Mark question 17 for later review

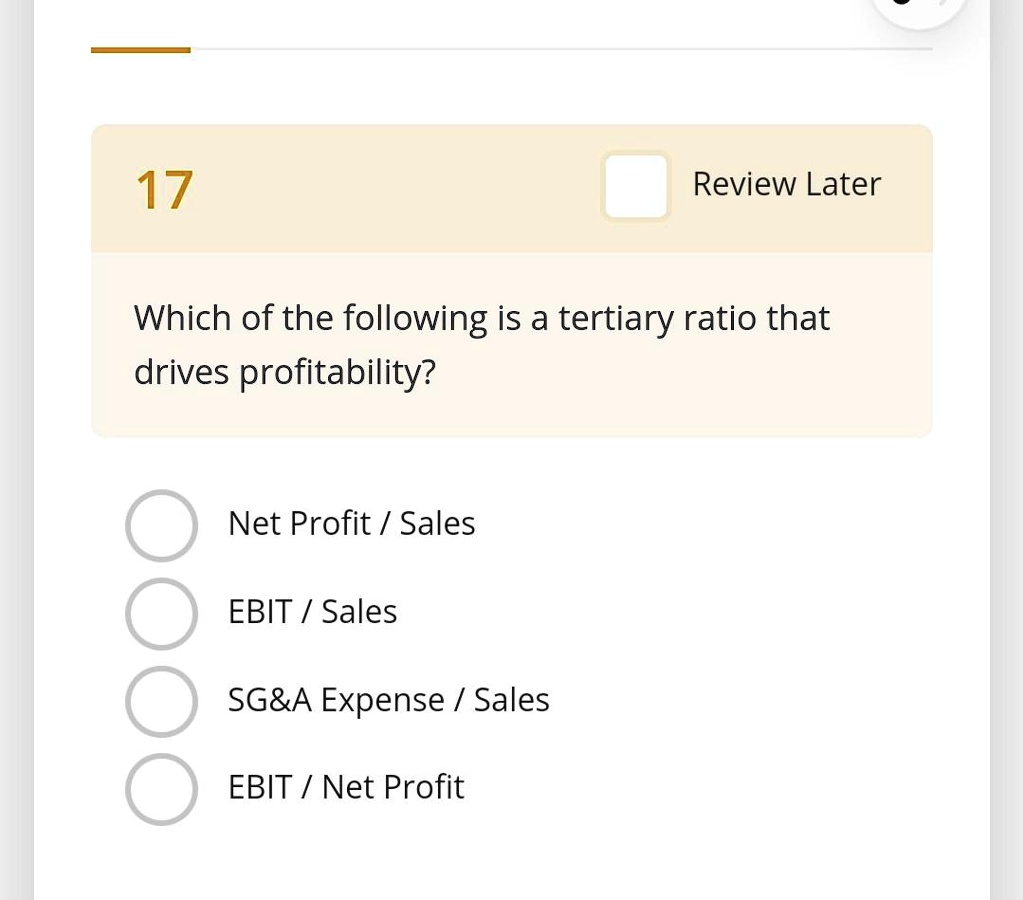[x=635, y=186]
